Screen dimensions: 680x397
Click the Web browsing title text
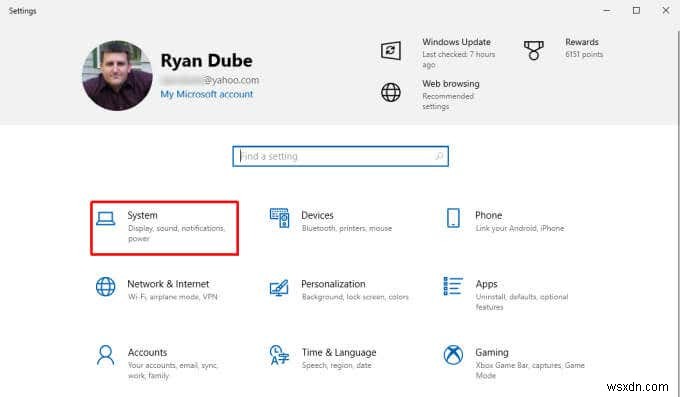pyautogui.click(x=451, y=84)
